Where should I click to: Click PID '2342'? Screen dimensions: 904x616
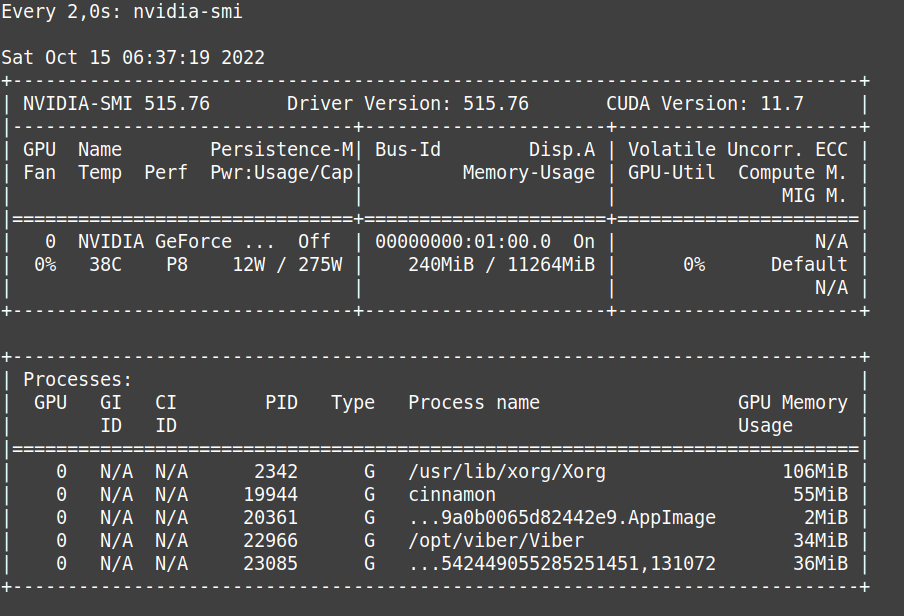point(276,472)
